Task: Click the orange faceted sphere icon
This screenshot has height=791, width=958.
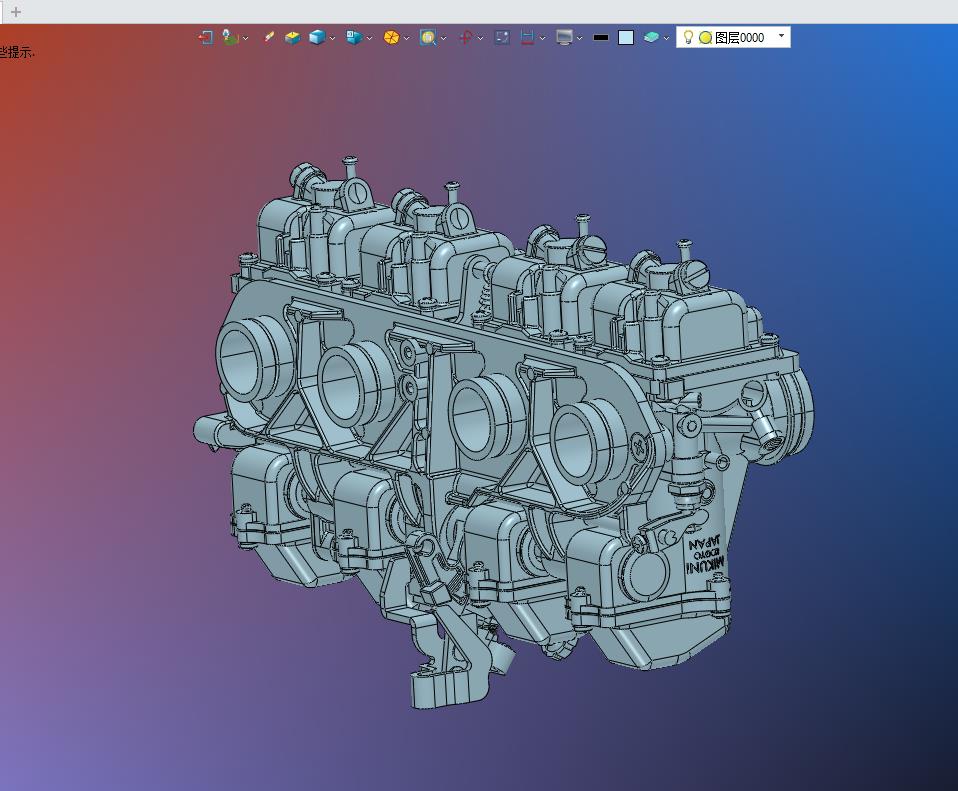Action: coord(391,37)
